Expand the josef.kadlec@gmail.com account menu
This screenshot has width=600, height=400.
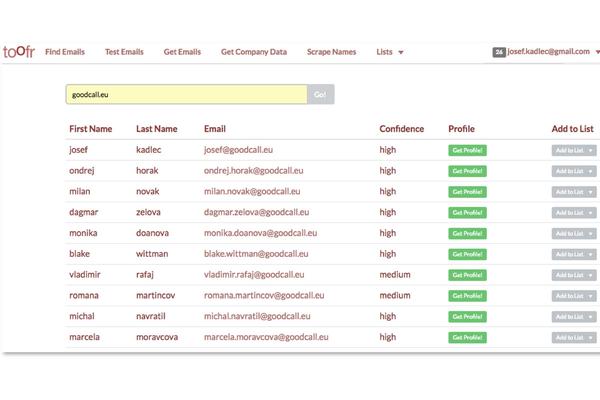tap(553, 52)
